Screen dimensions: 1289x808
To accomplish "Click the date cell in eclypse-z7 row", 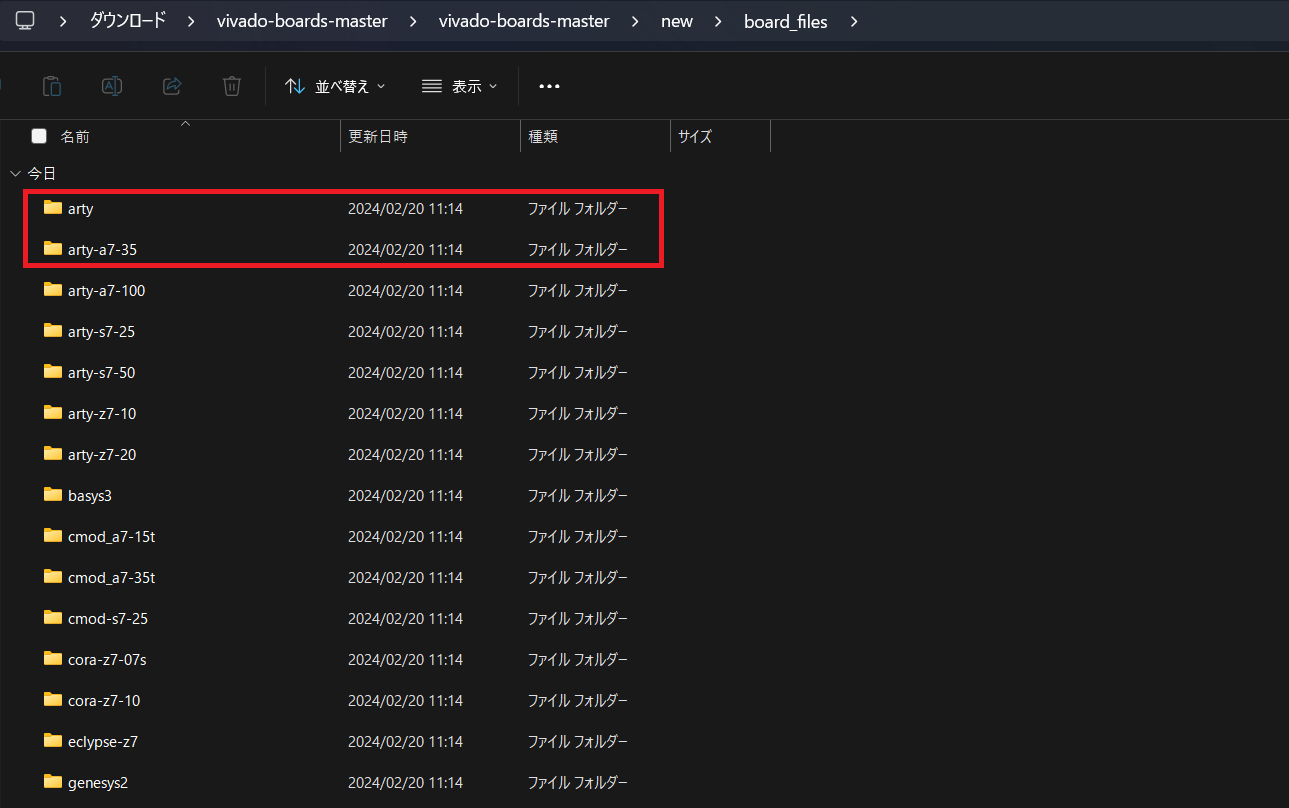I will 405,742.
